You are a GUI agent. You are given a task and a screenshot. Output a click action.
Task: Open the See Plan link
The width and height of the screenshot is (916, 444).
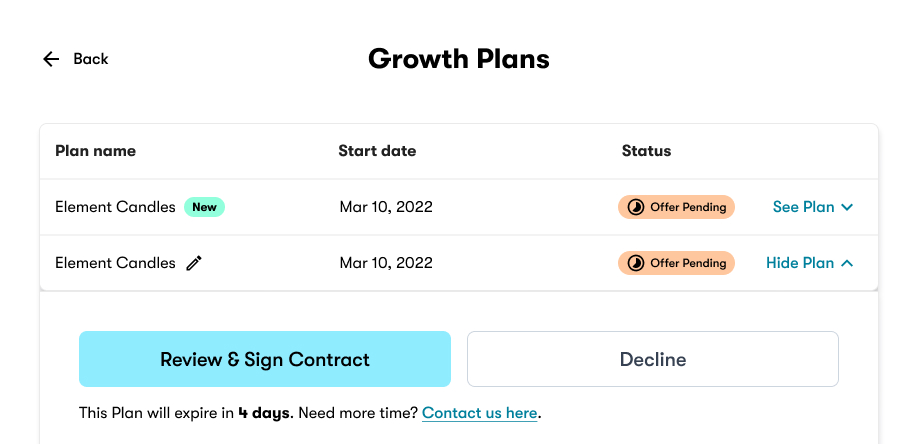pos(803,207)
